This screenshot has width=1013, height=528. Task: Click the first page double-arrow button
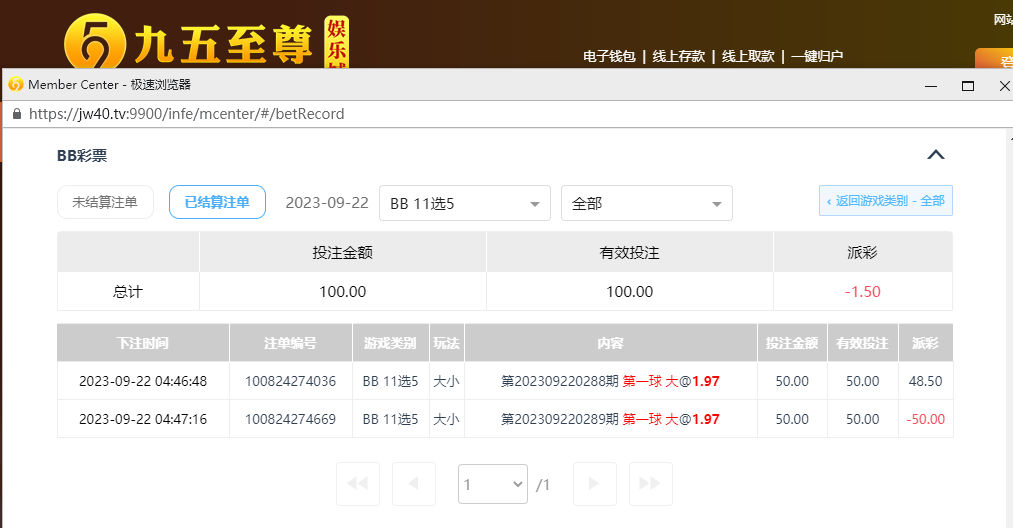(357, 484)
